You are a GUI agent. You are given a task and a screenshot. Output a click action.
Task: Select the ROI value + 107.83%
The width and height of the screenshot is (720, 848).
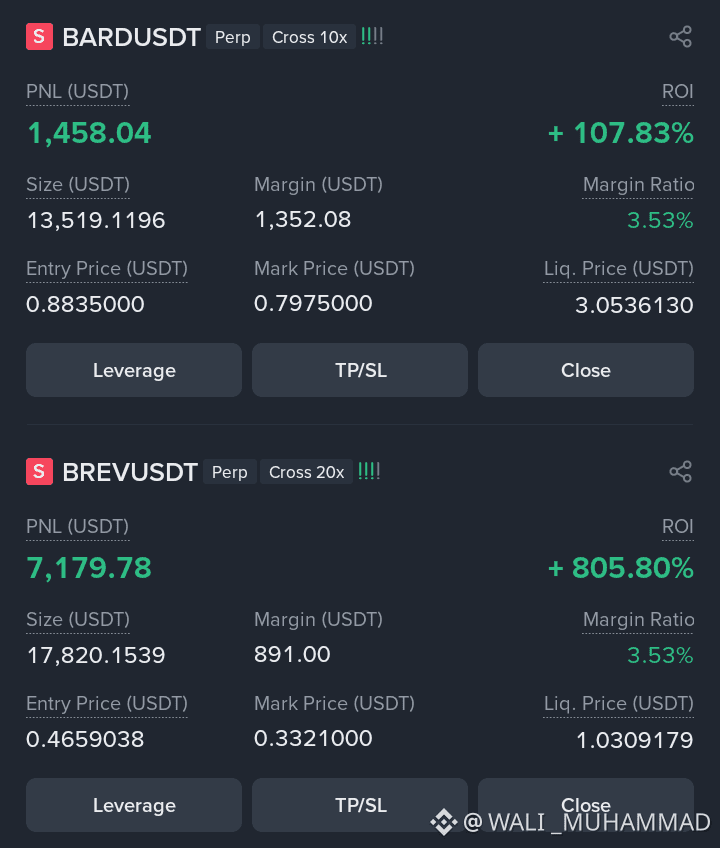click(620, 133)
